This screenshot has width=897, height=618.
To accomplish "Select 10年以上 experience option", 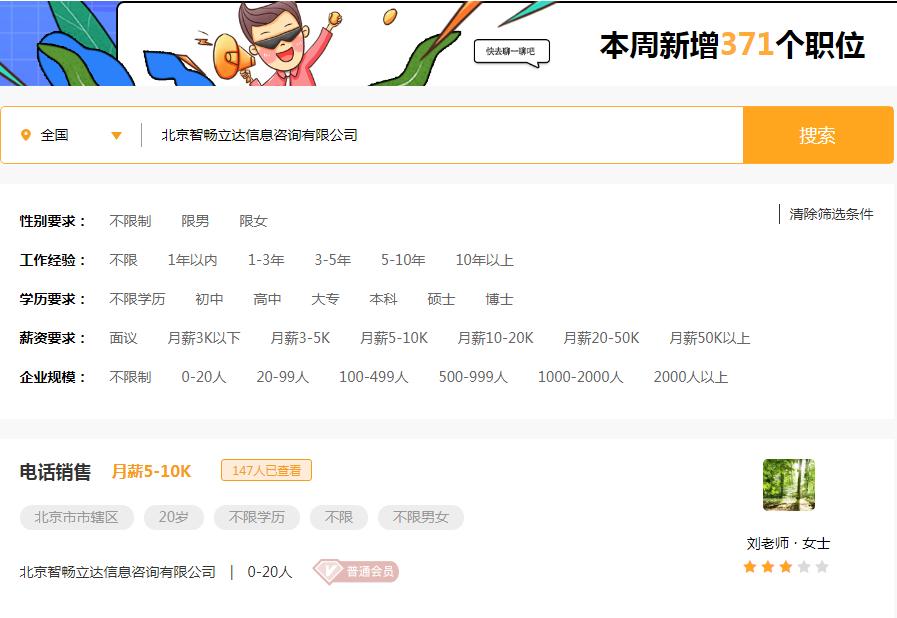I will [x=485, y=259].
